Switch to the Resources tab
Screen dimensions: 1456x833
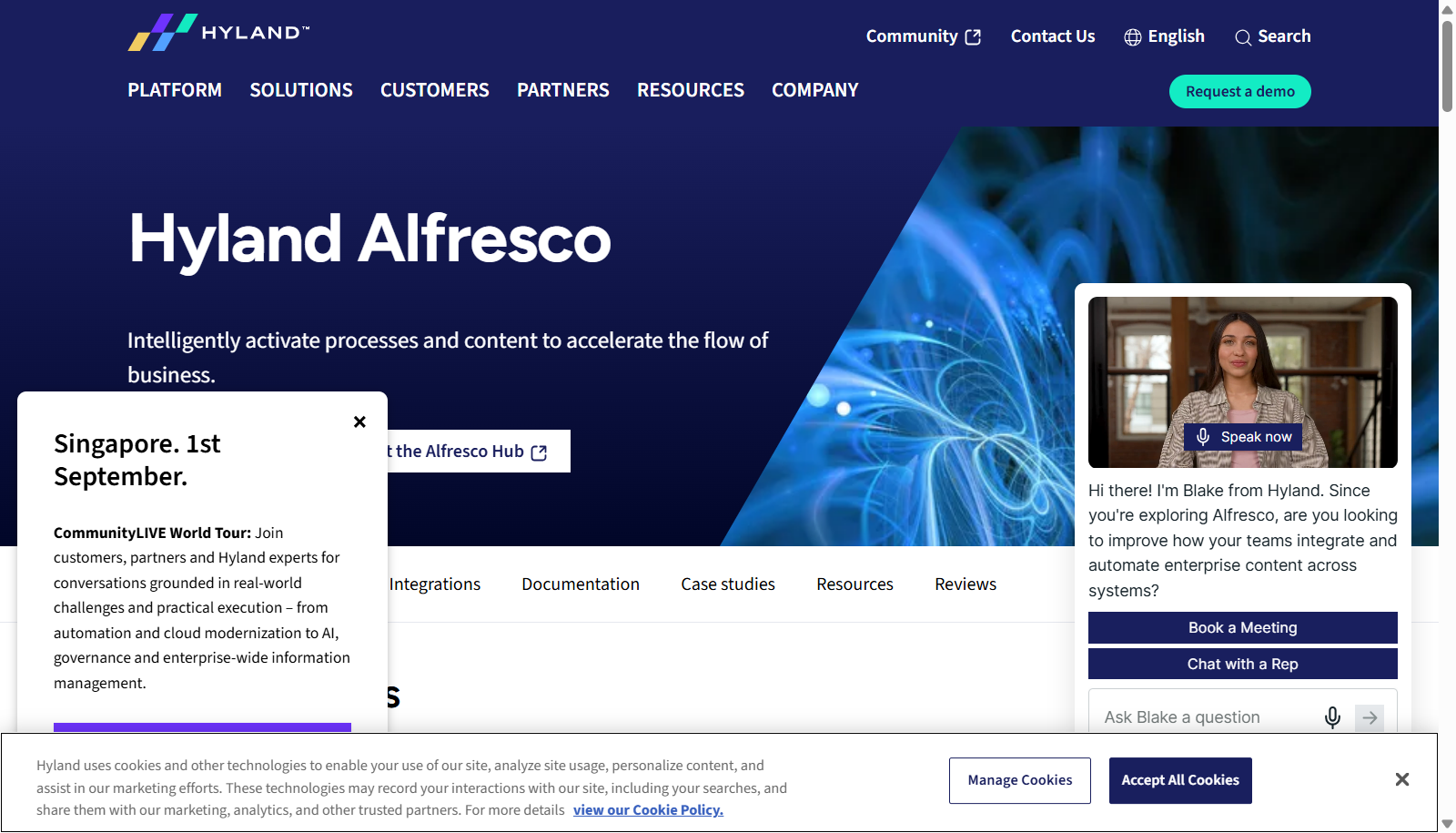click(x=854, y=584)
